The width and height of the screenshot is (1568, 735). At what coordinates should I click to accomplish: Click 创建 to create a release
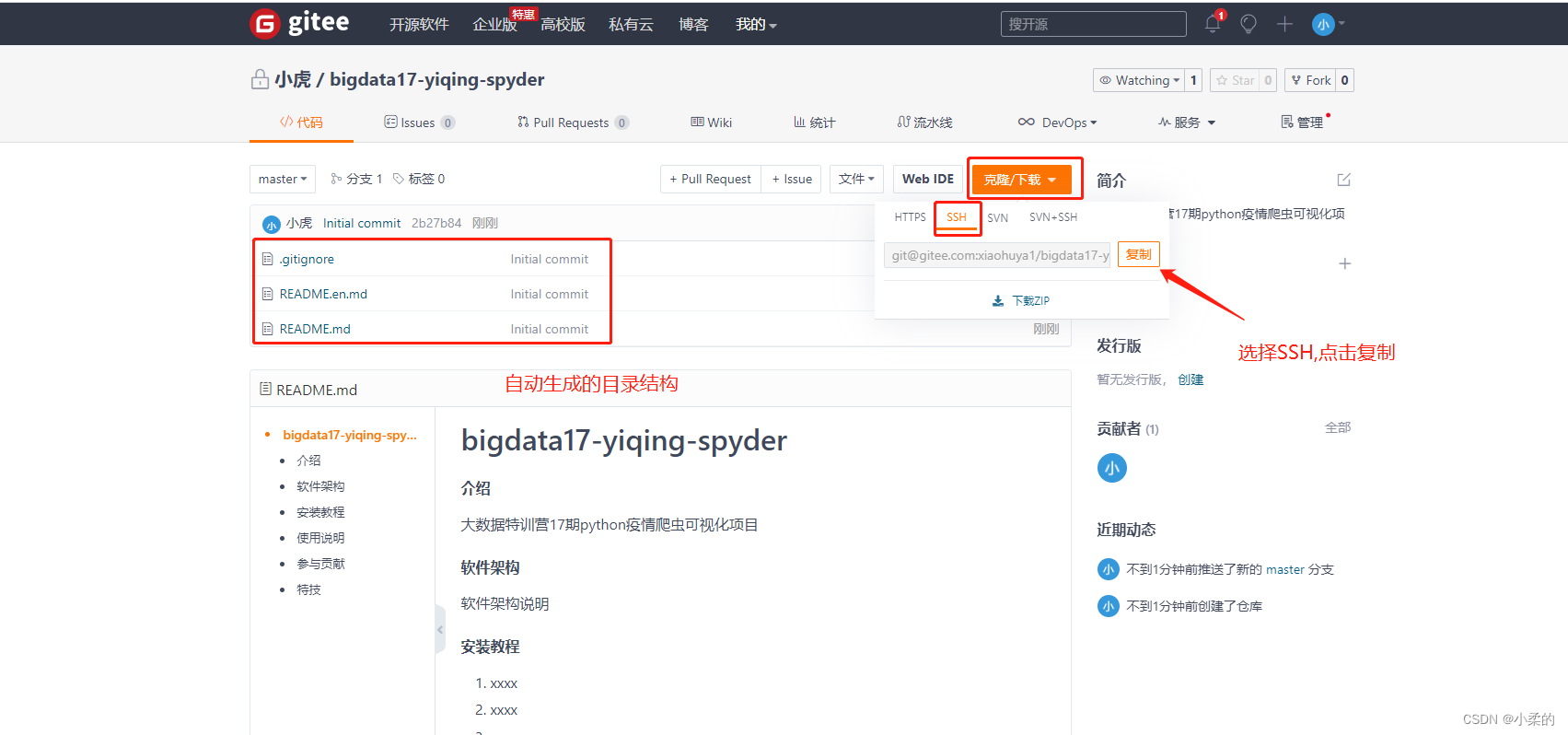(1191, 379)
